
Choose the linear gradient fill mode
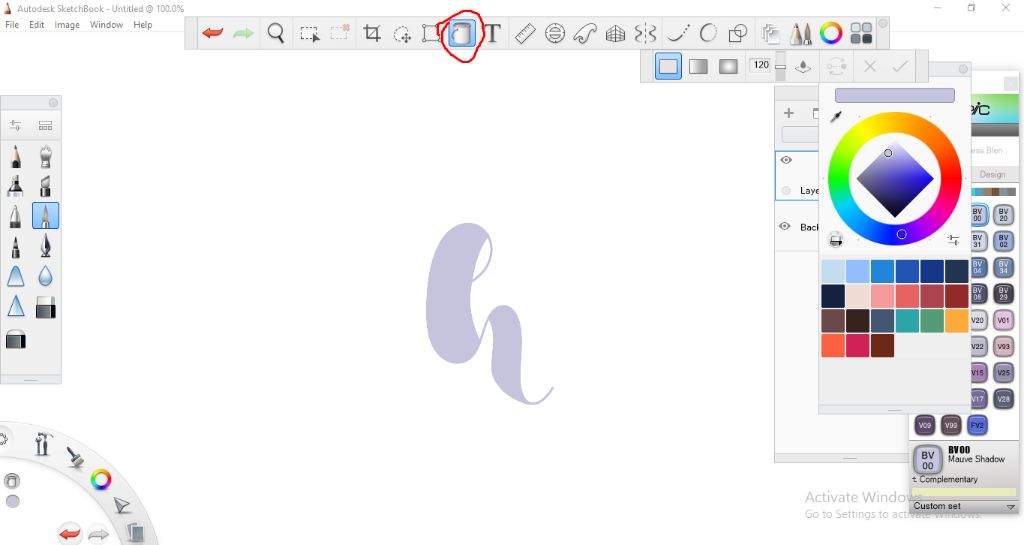pyautogui.click(x=698, y=66)
